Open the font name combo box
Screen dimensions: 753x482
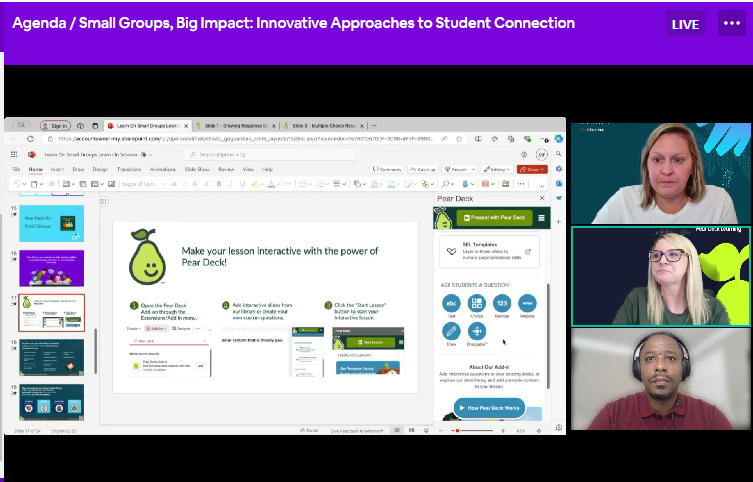coord(144,184)
